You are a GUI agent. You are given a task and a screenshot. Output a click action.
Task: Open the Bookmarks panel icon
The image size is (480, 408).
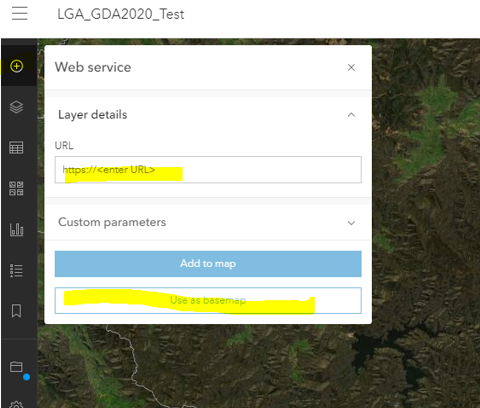click(16, 311)
